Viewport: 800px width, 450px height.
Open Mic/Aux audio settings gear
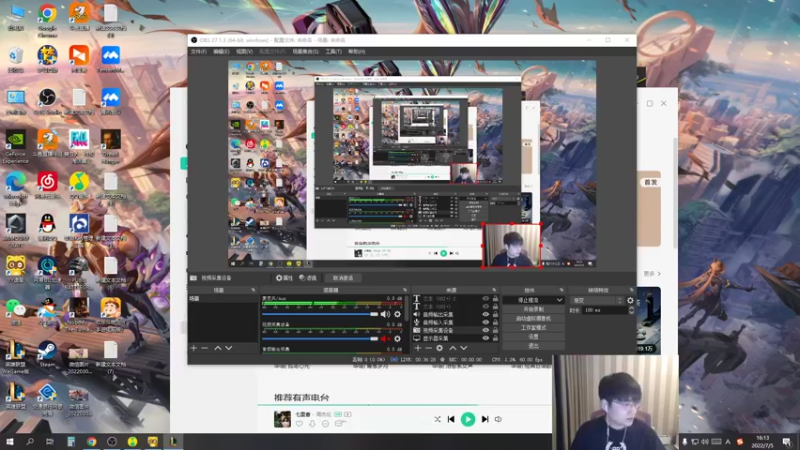click(397, 314)
